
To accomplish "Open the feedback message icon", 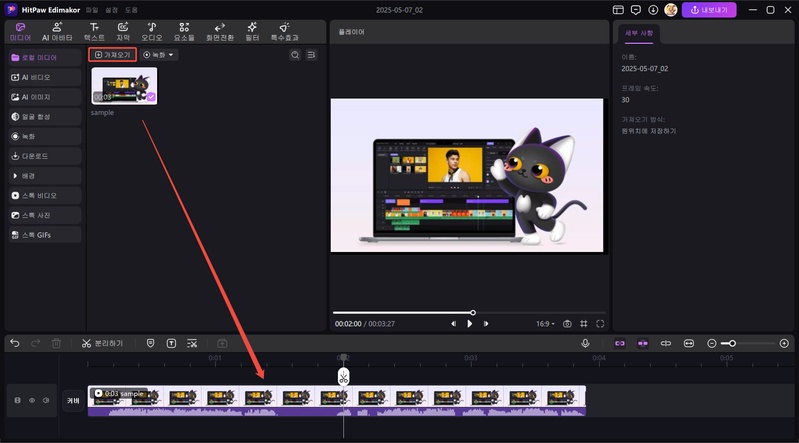I will [x=635, y=10].
